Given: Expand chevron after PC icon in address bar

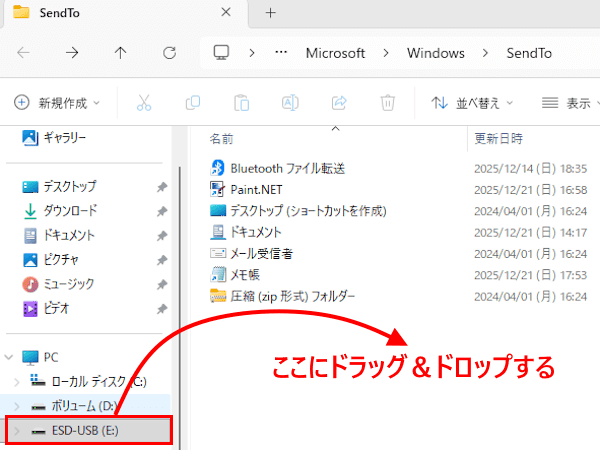Looking at the screenshot, I should (251, 53).
